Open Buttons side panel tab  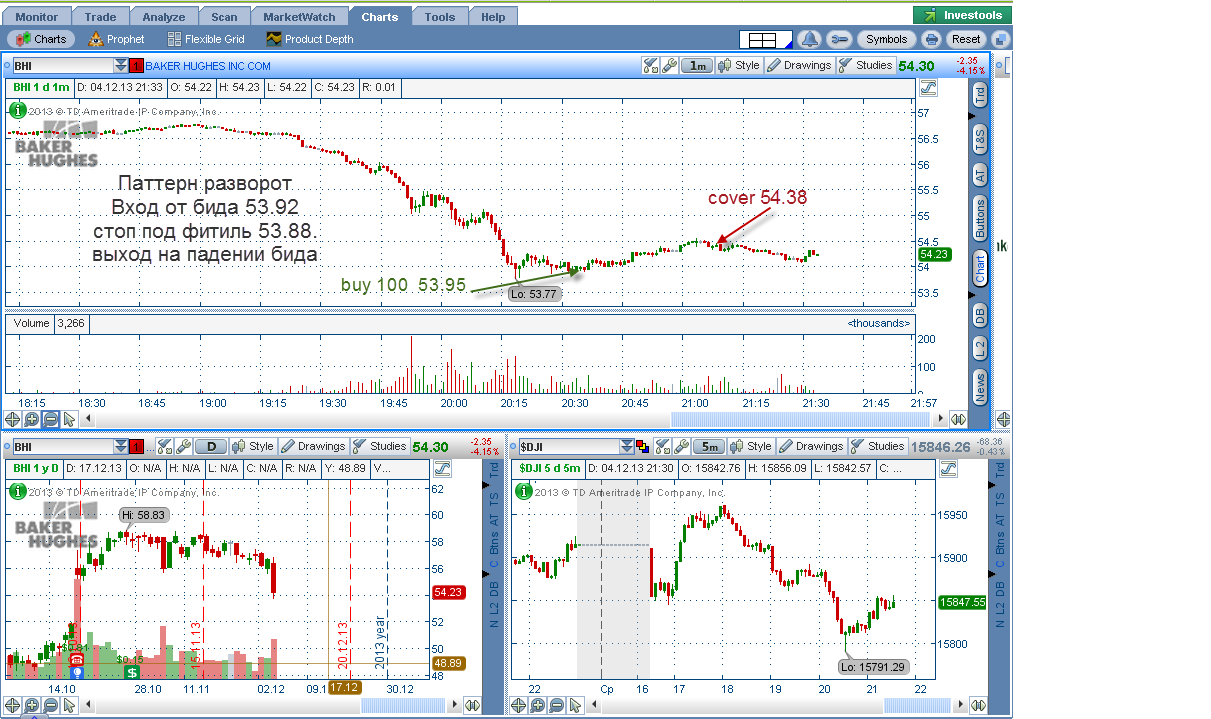point(980,218)
